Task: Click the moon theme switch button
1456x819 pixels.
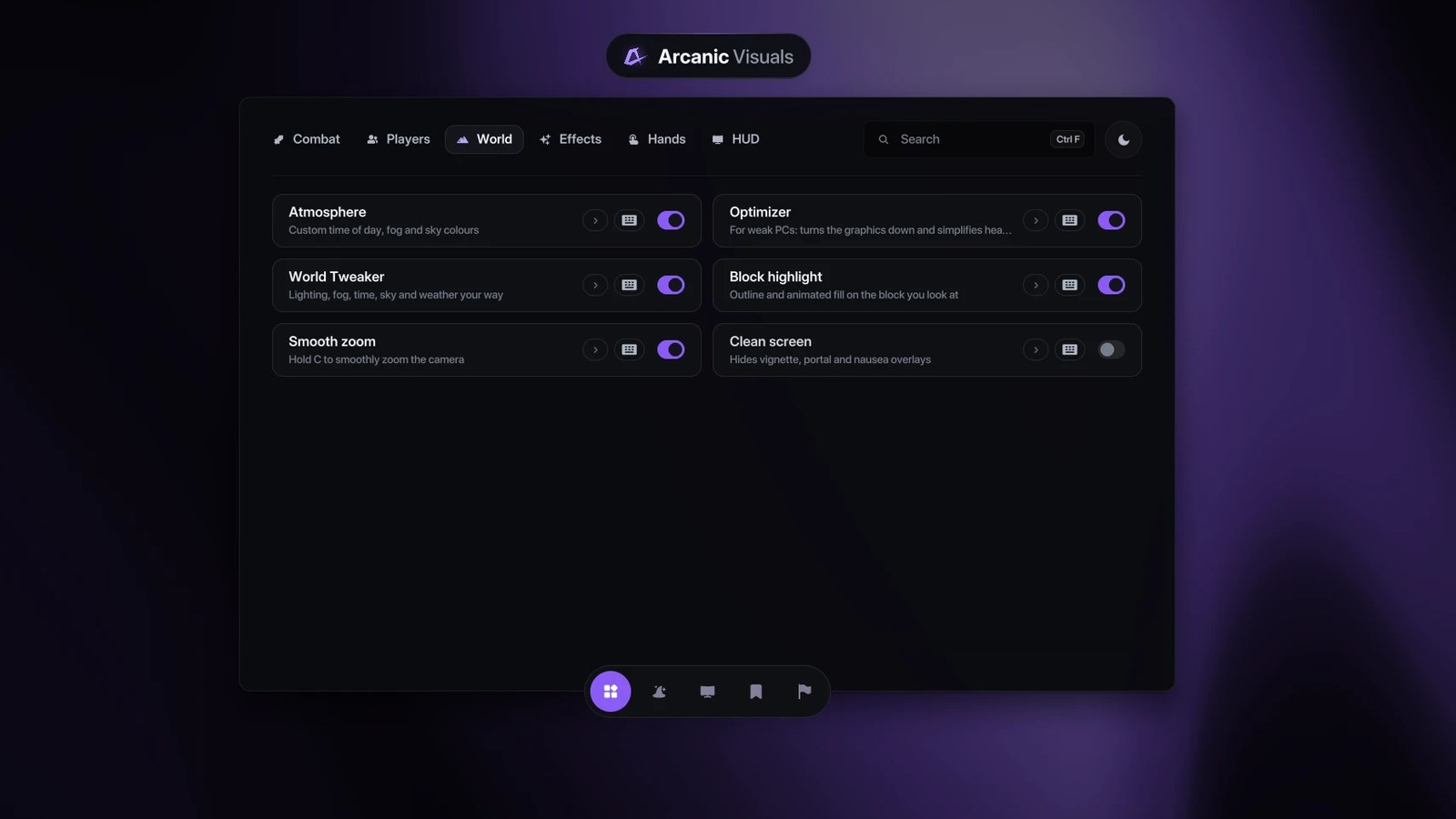Action: point(1124,139)
